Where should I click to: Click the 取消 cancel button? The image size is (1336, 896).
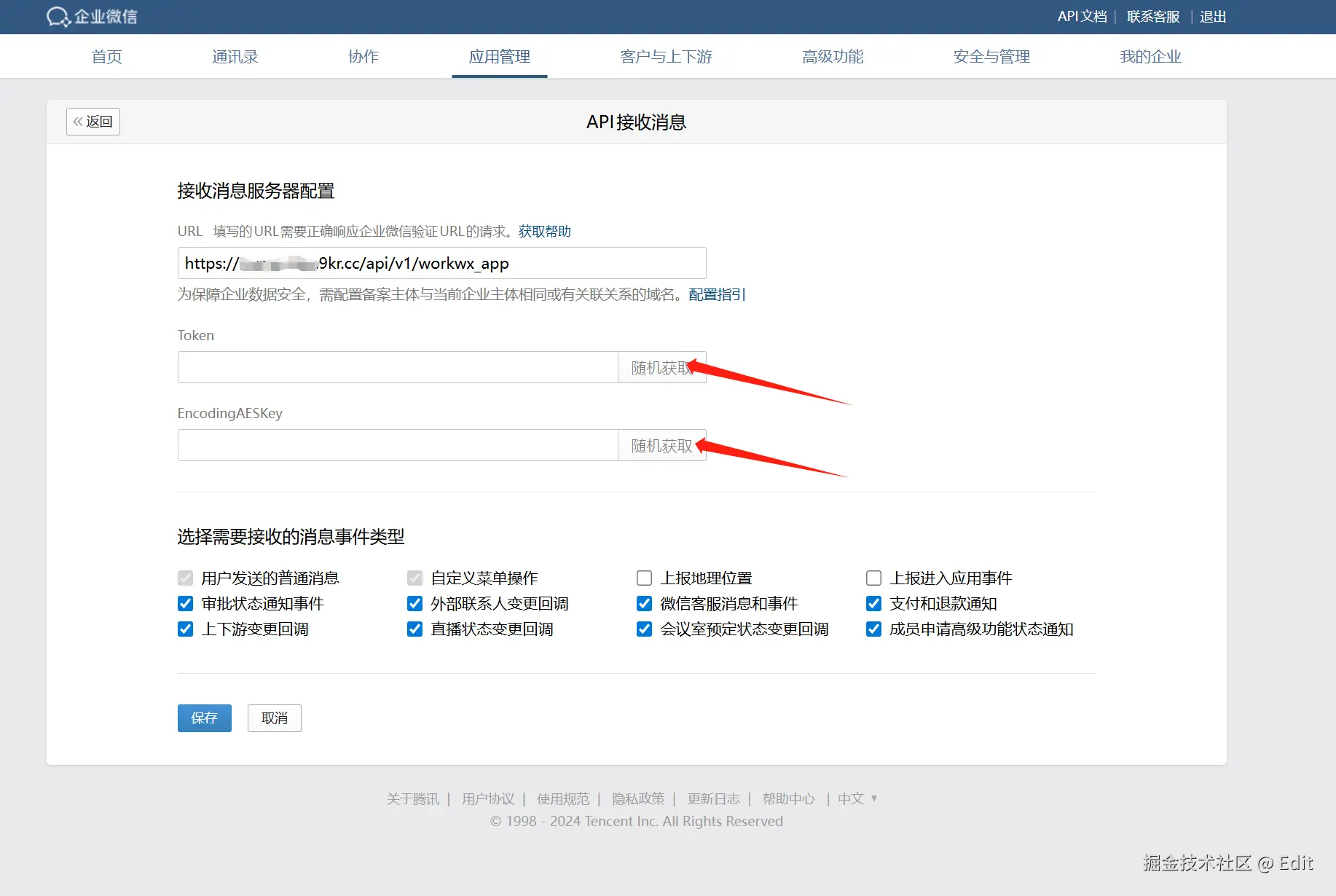click(x=274, y=718)
